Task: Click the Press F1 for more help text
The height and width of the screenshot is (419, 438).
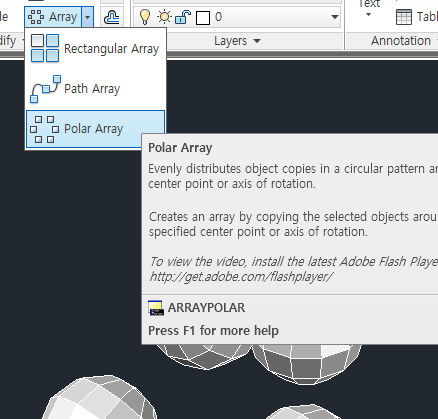Action: (x=213, y=331)
